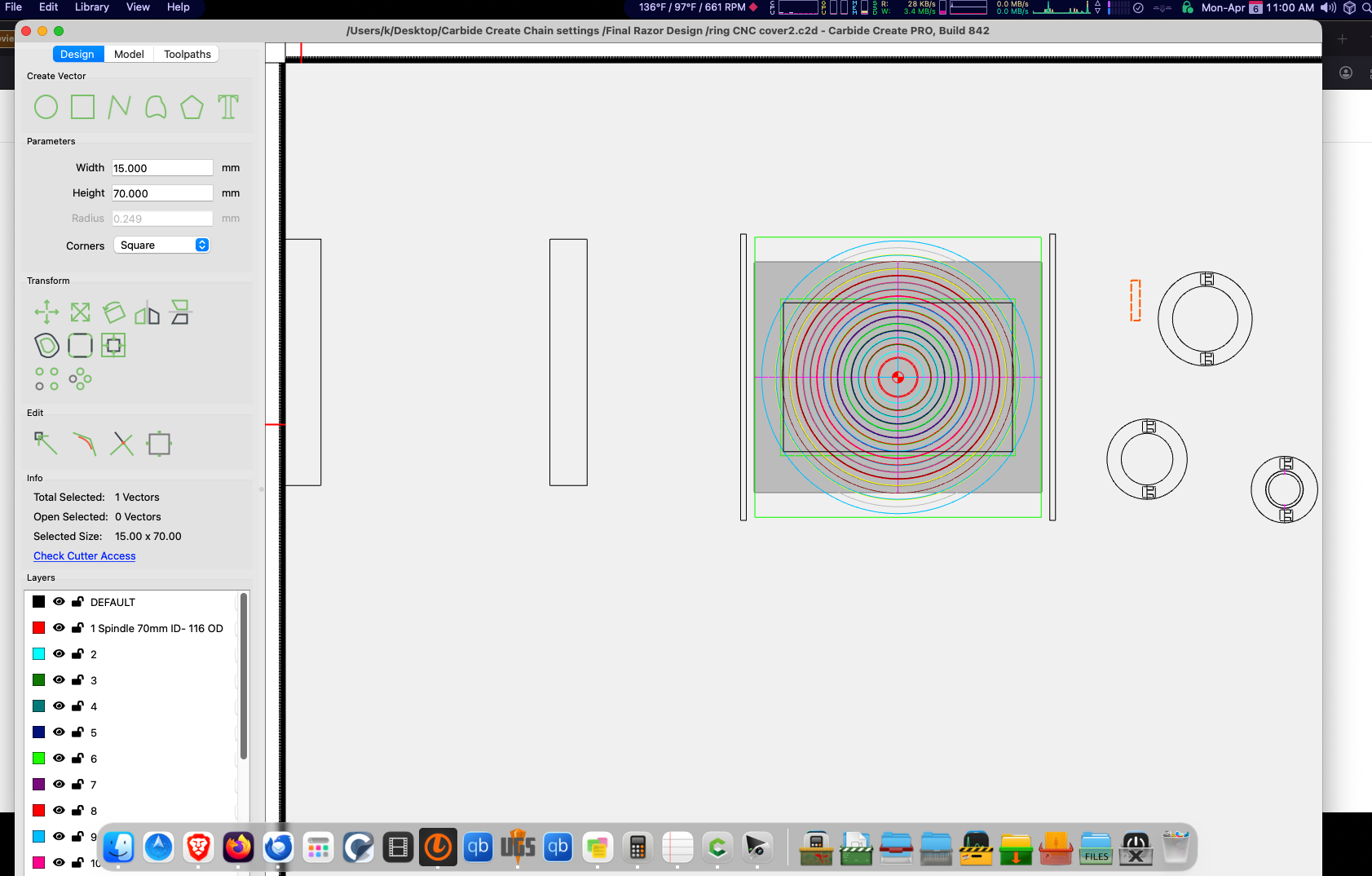Viewport: 1372px width, 876px height.
Task: Select the Rectangle vector tool
Action: click(82, 107)
